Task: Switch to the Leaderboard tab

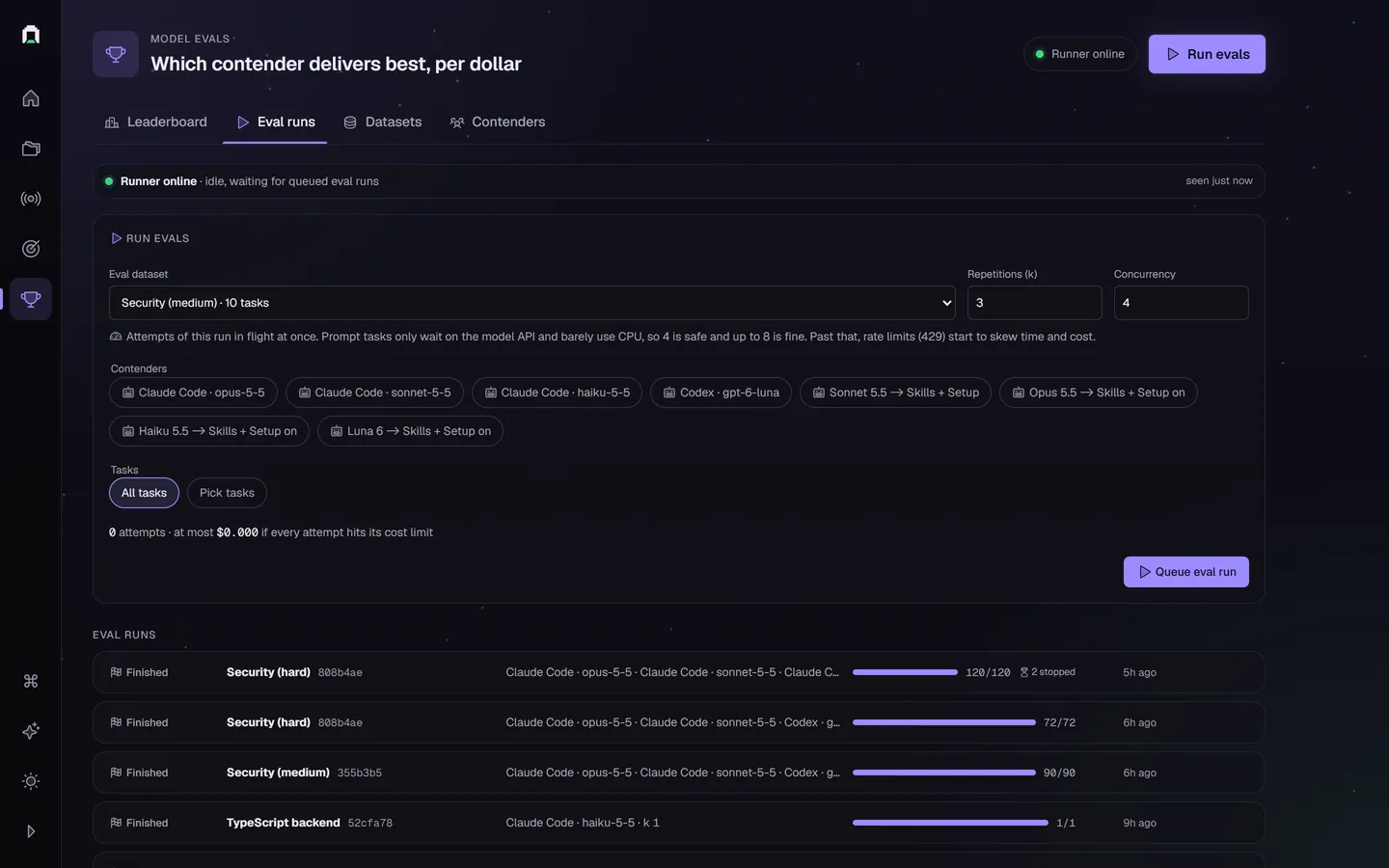Action: [155, 122]
